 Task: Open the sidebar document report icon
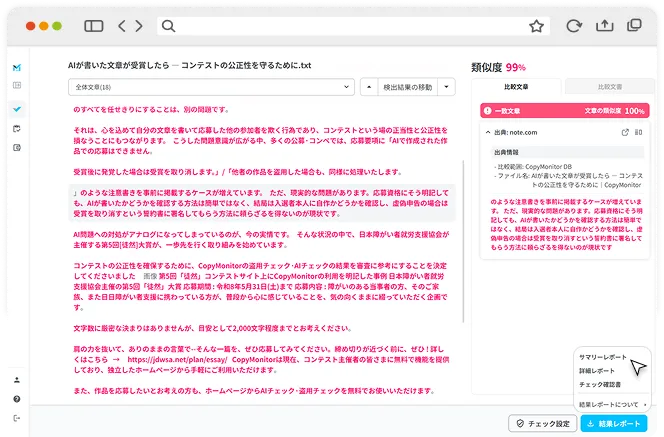17,148
